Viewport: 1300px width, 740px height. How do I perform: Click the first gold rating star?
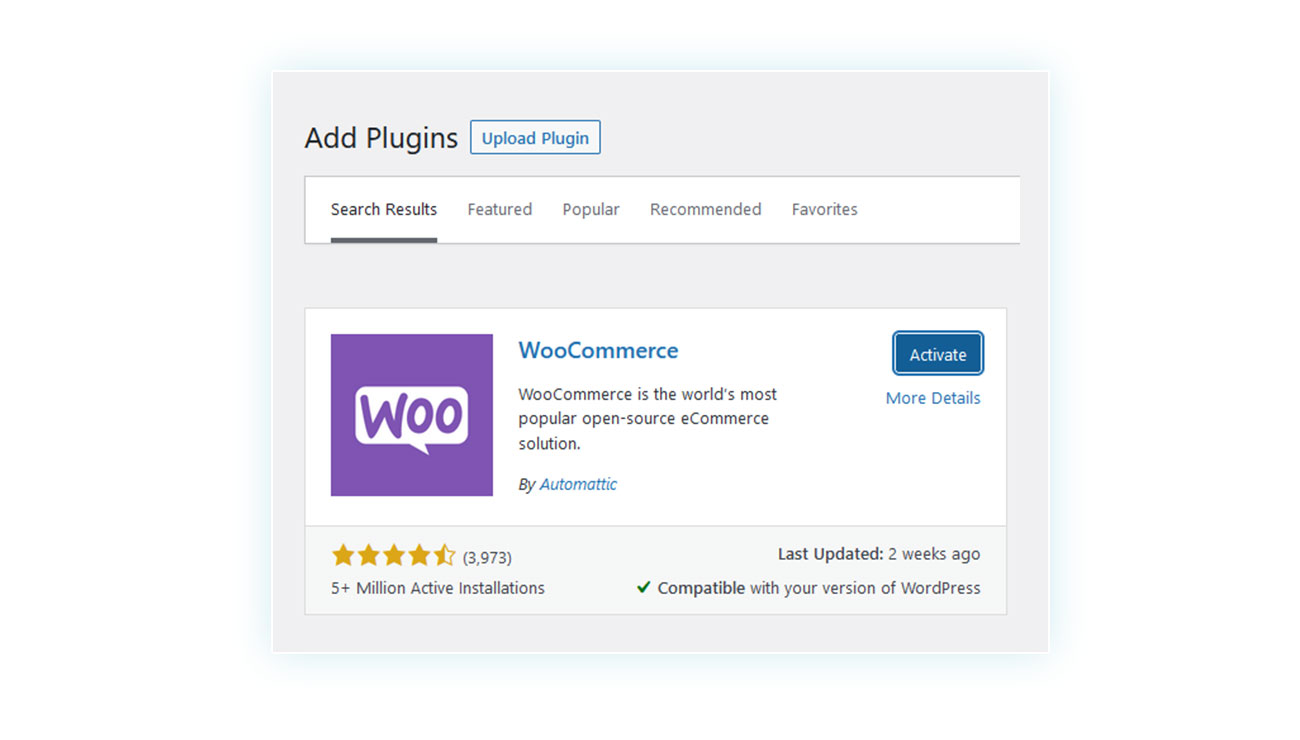tap(343, 555)
